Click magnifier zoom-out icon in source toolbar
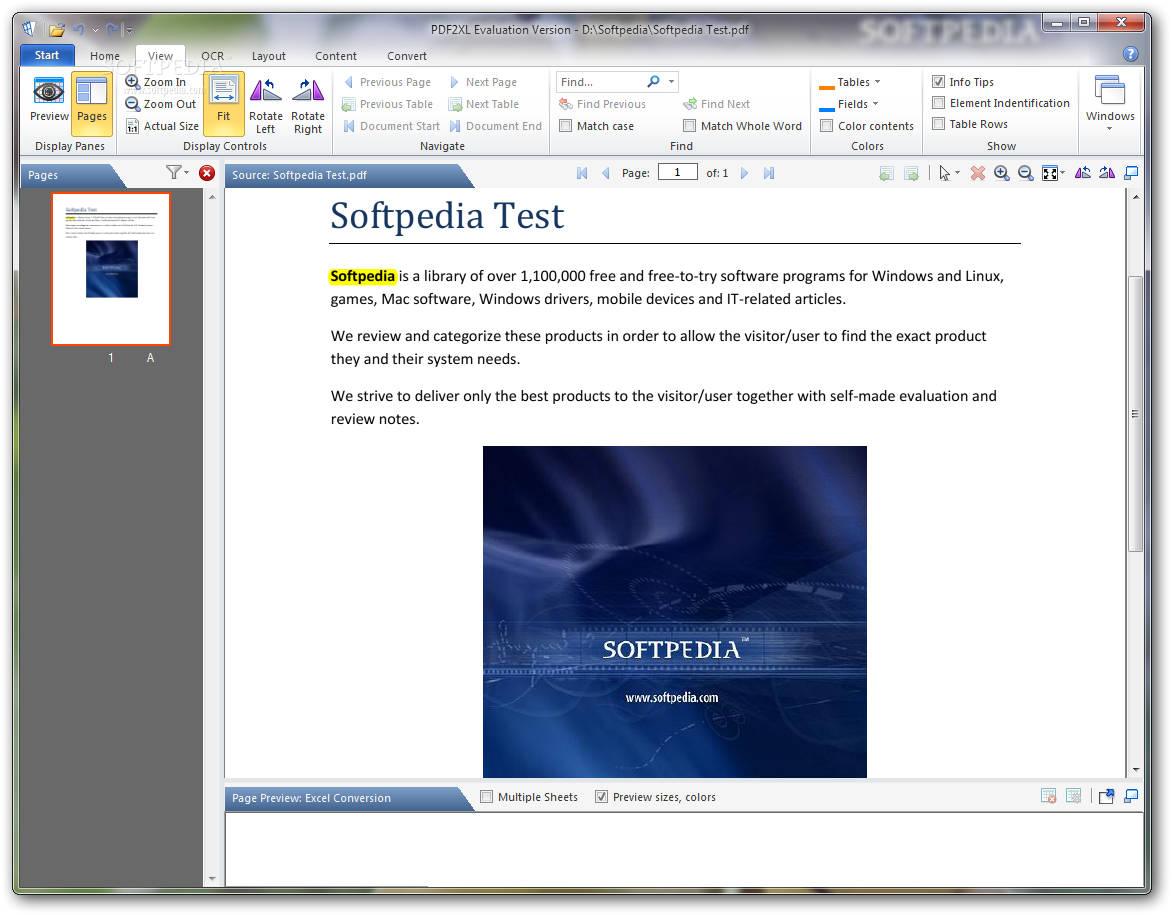 (x=1026, y=173)
